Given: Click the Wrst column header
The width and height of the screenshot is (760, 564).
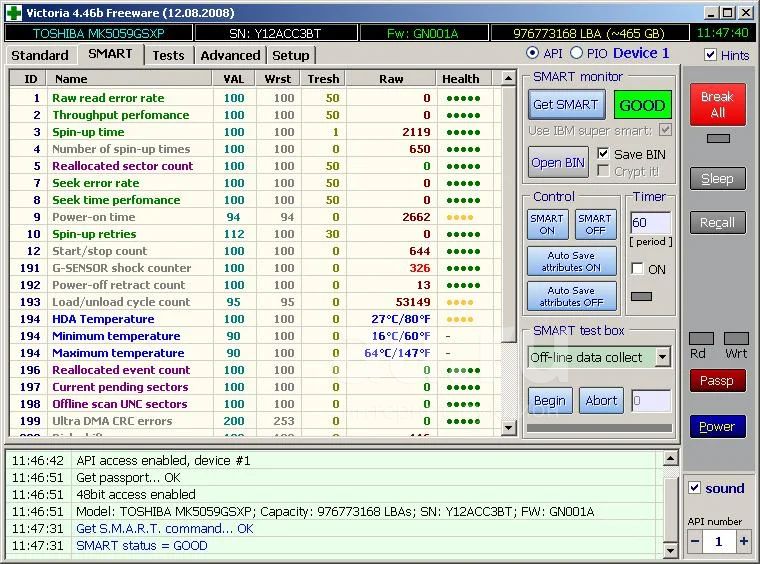Looking at the screenshot, I should coord(278,79).
